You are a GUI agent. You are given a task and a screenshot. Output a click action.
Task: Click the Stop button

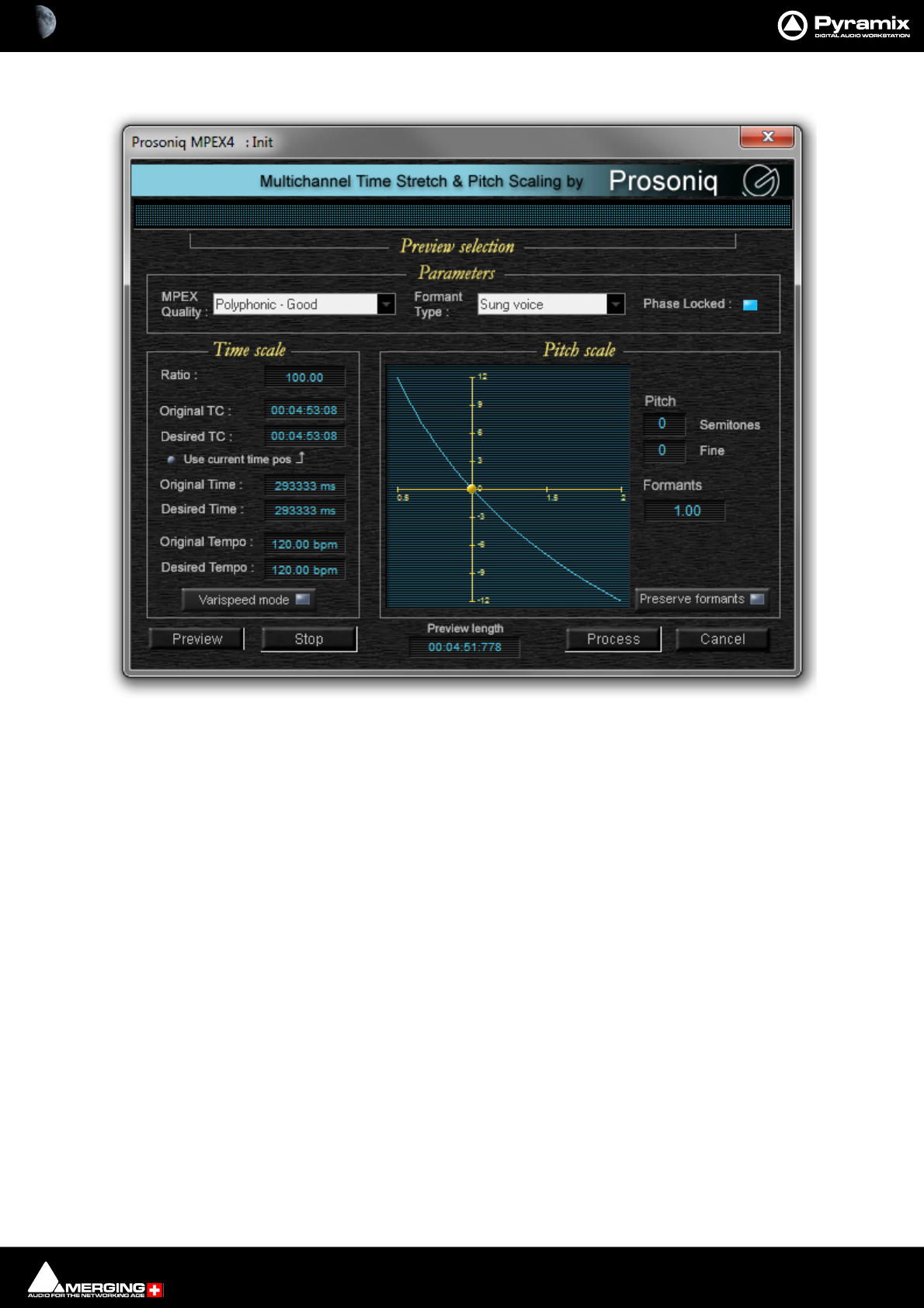[x=309, y=638]
